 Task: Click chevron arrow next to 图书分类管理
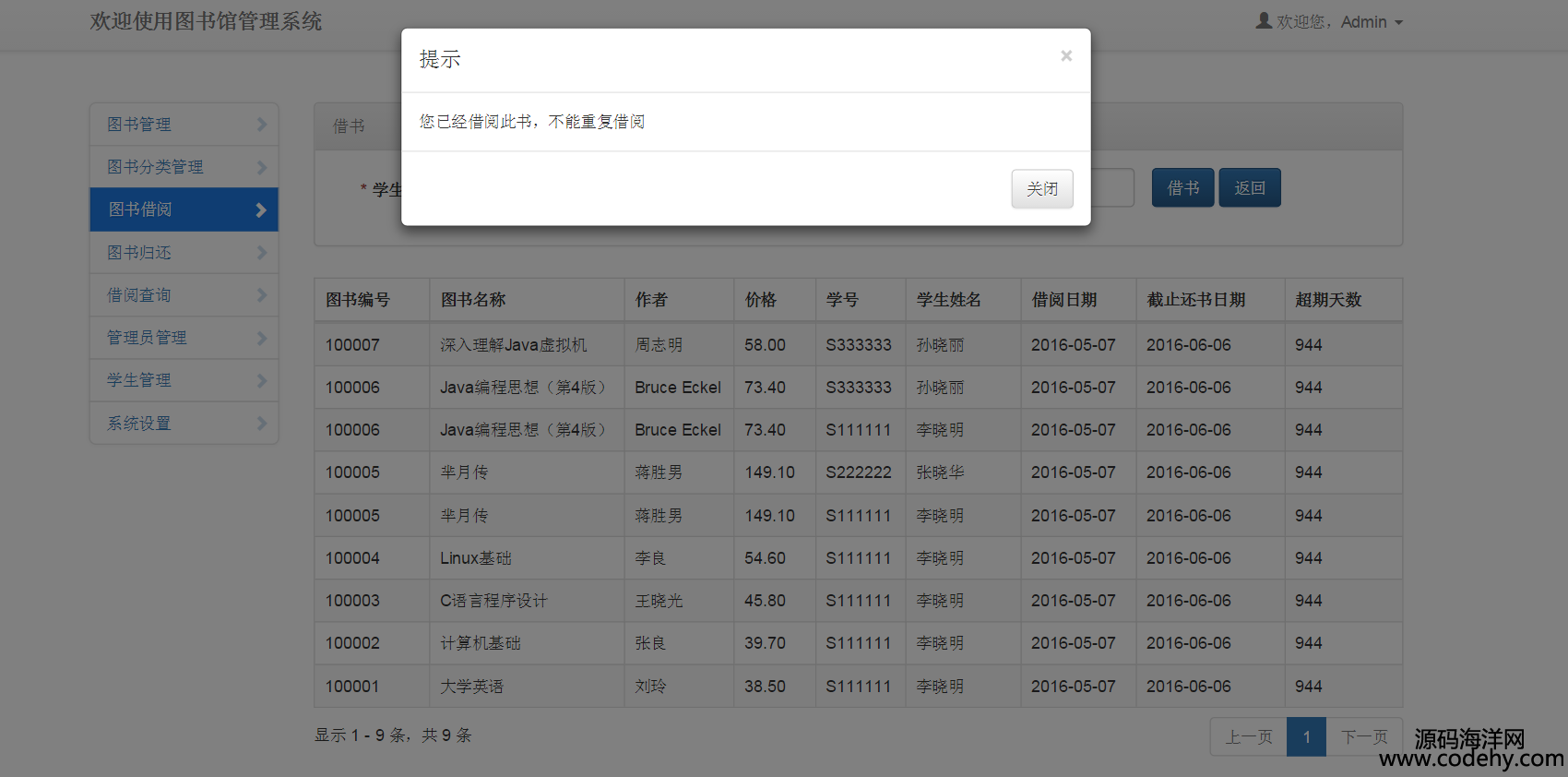point(261,167)
